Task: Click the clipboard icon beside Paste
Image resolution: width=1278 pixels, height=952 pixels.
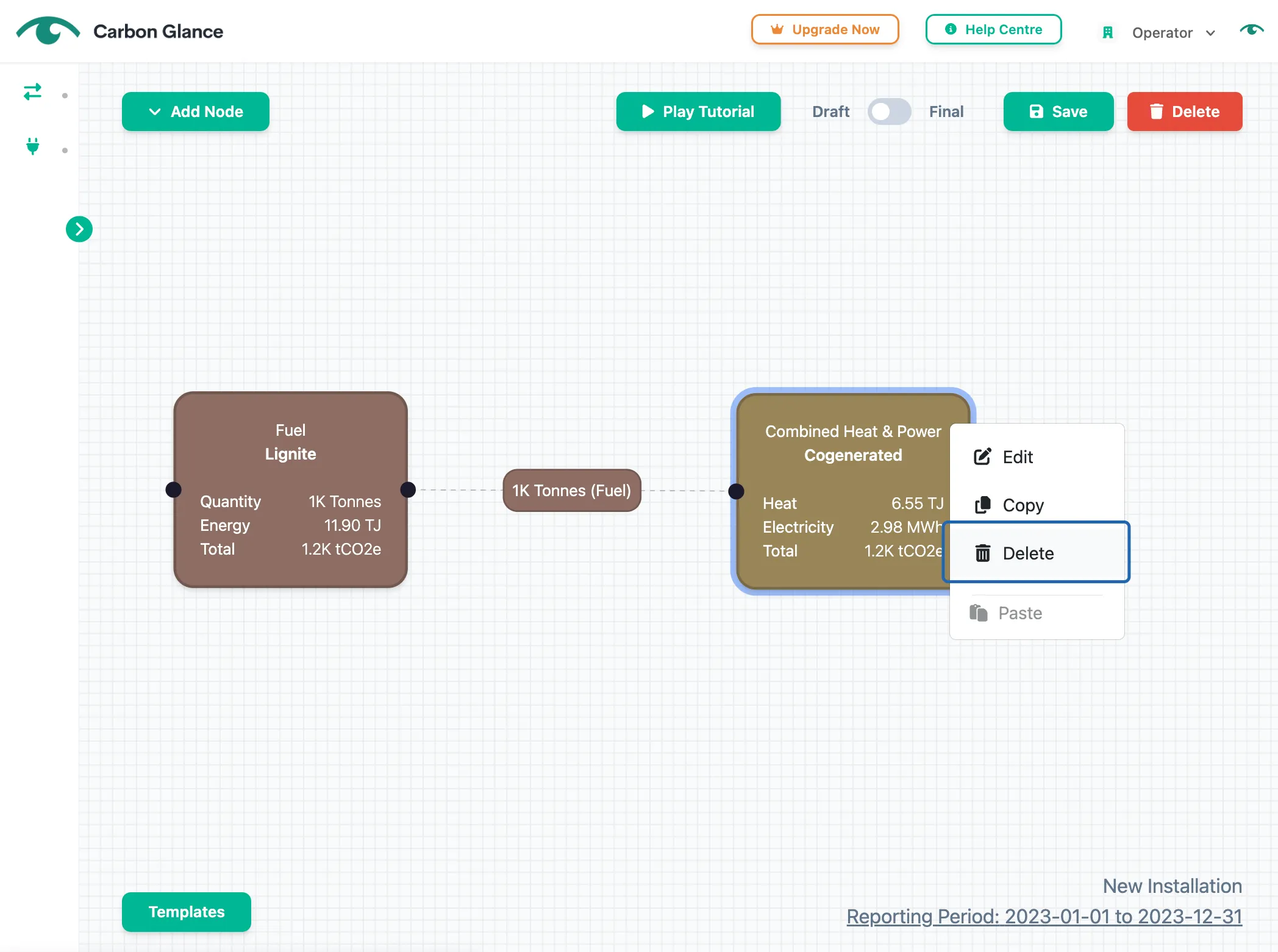Action: pos(979,613)
